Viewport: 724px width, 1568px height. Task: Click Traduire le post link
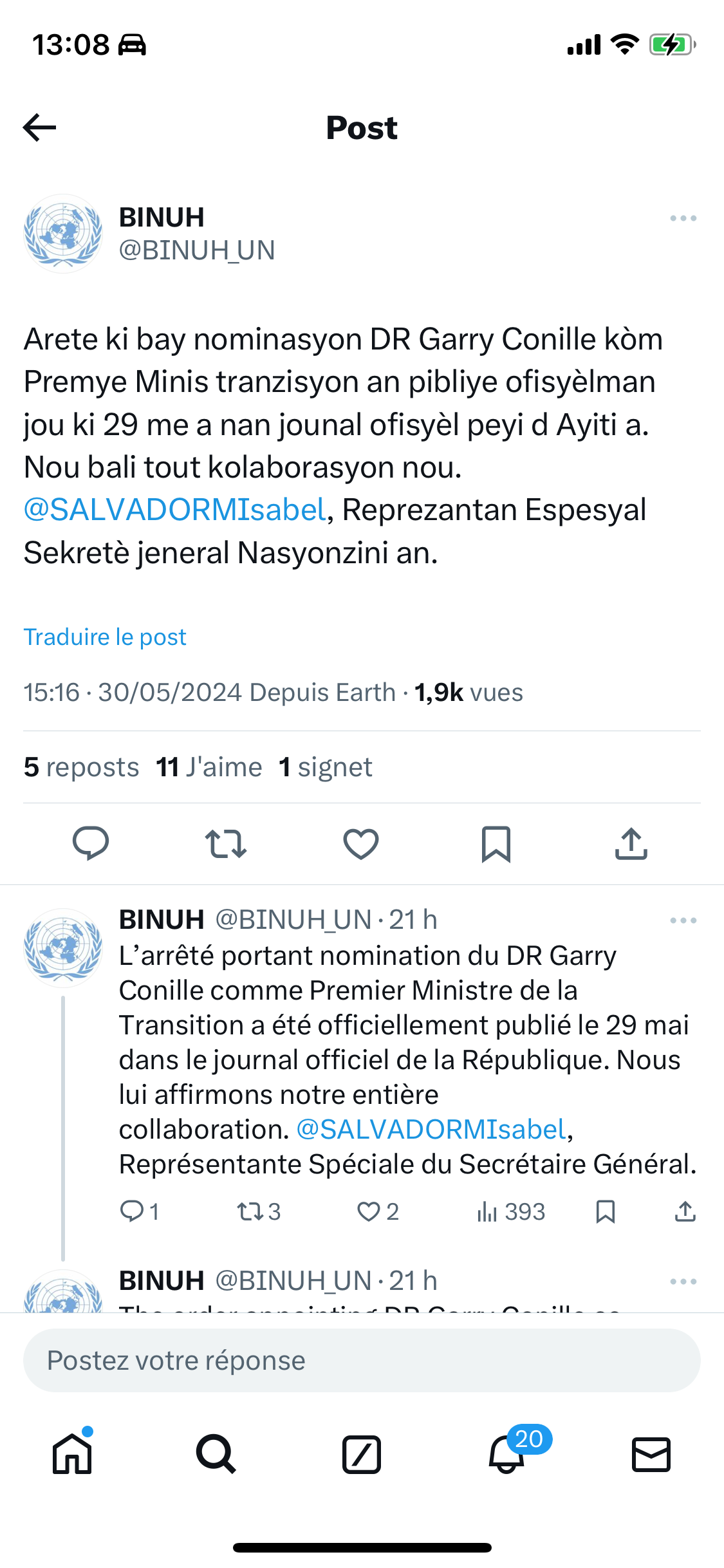[105, 637]
